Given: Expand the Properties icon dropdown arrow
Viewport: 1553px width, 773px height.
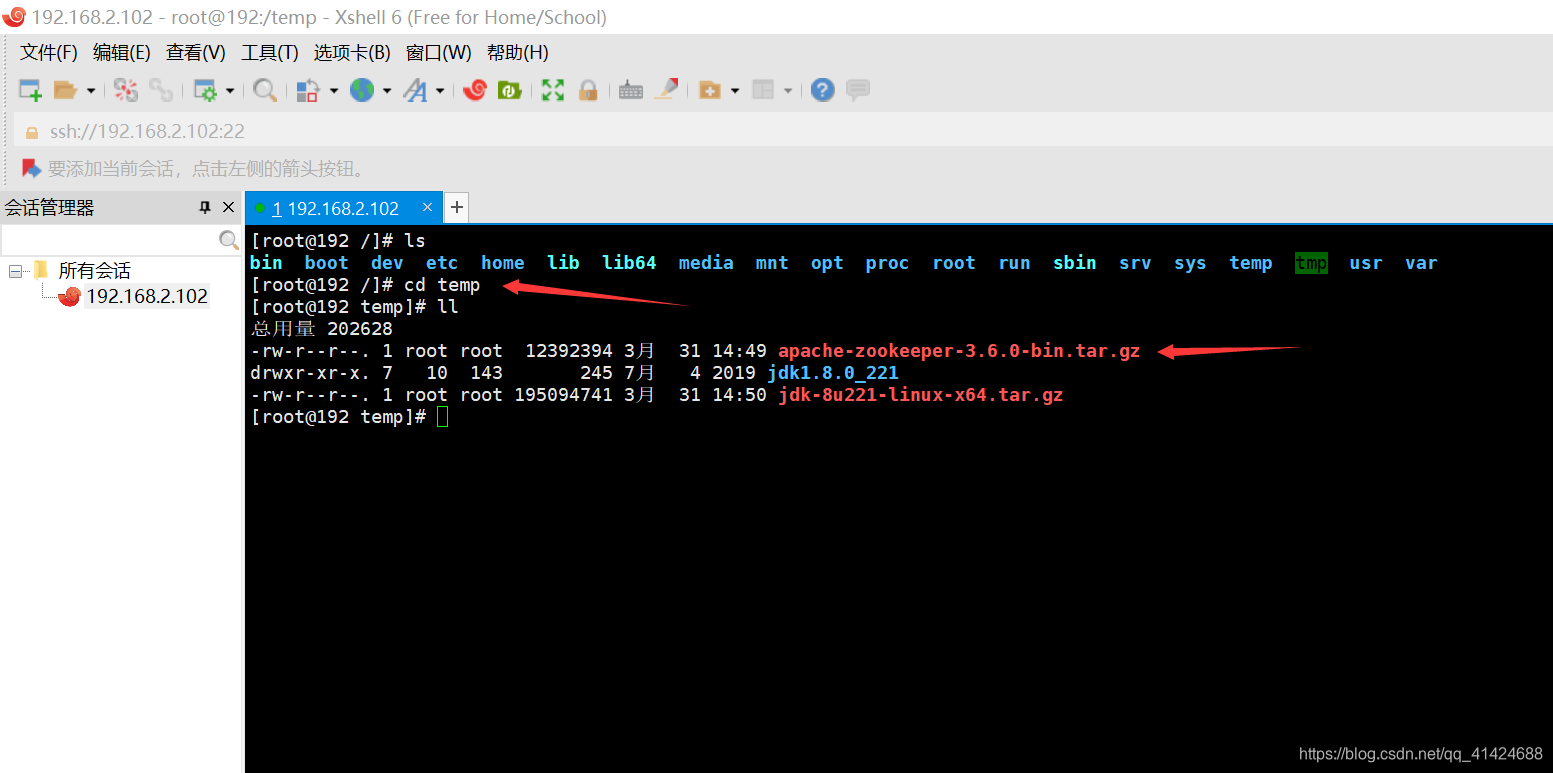Looking at the screenshot, I should click(x=230, y=91).
